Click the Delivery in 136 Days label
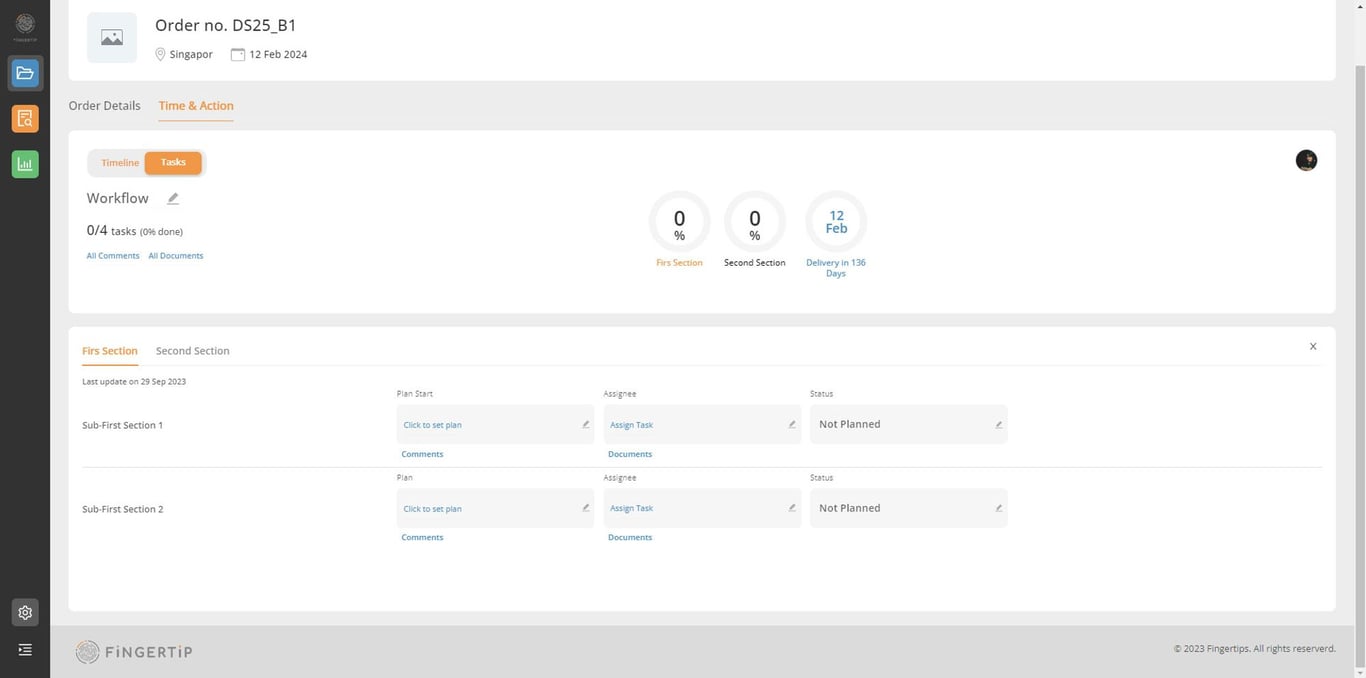The width and height of the screenshot is (1366, 678). pyautogui.click(x=836, y=268)
